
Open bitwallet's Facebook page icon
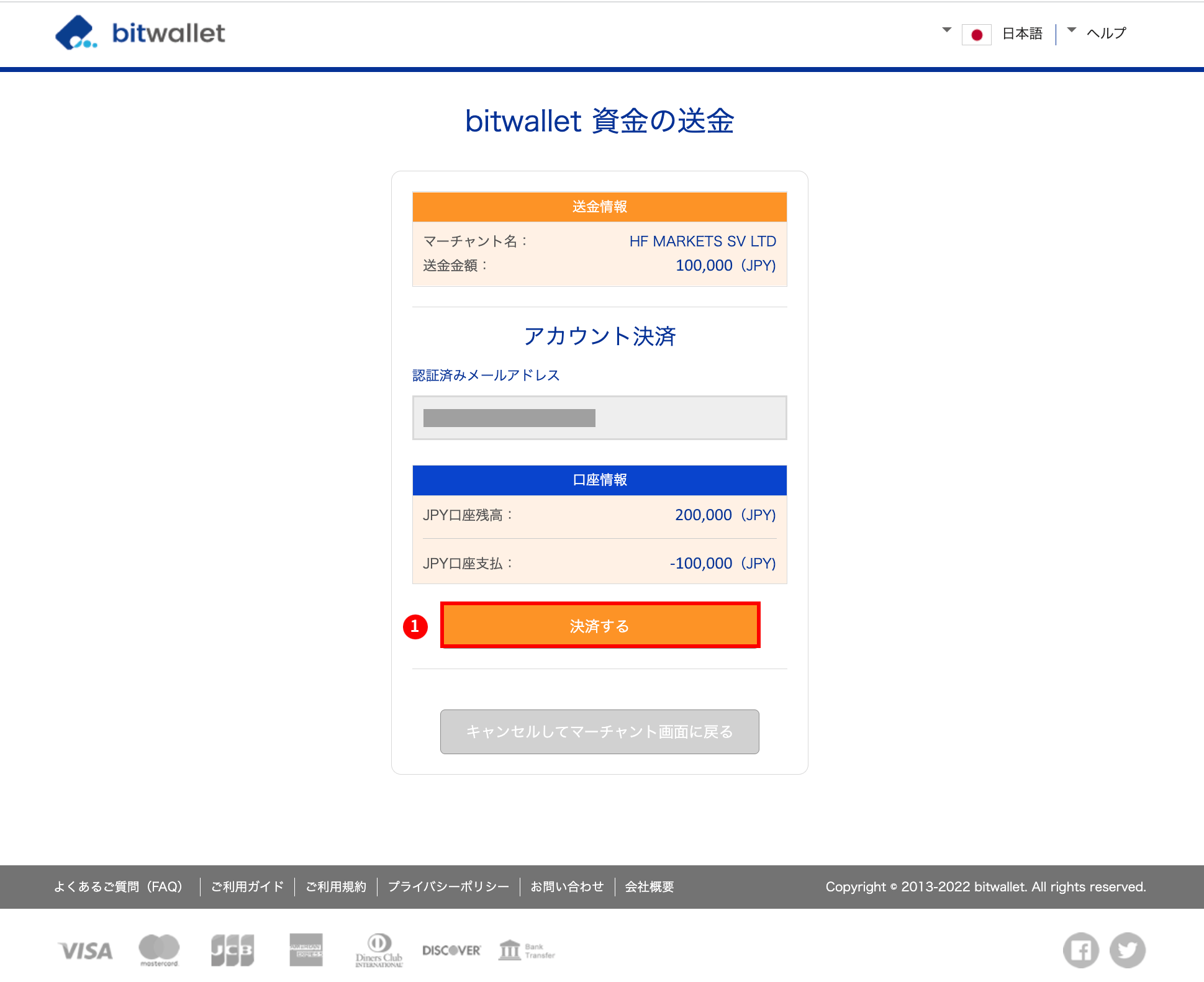[1080, 950]
